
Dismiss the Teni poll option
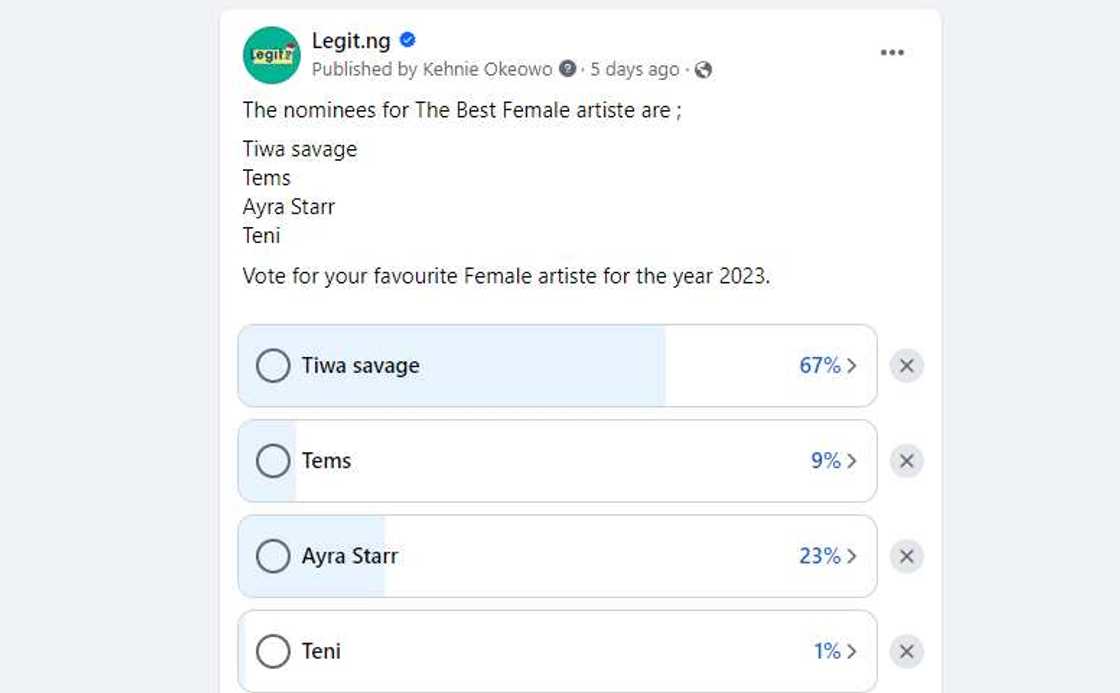(906, 651)
